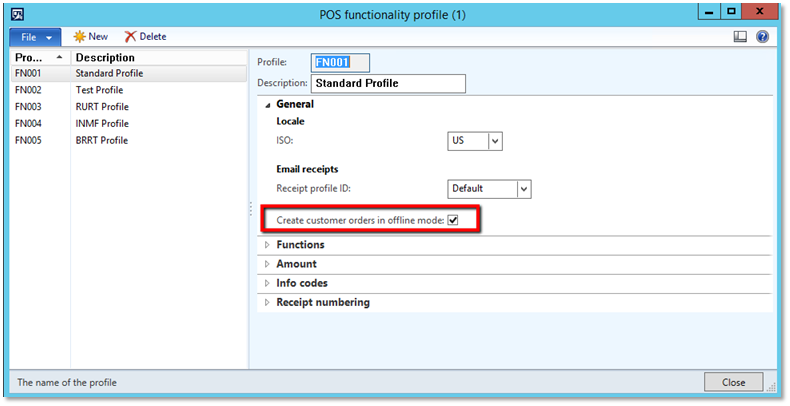Open the Help question mark icon

pos(762,36)
